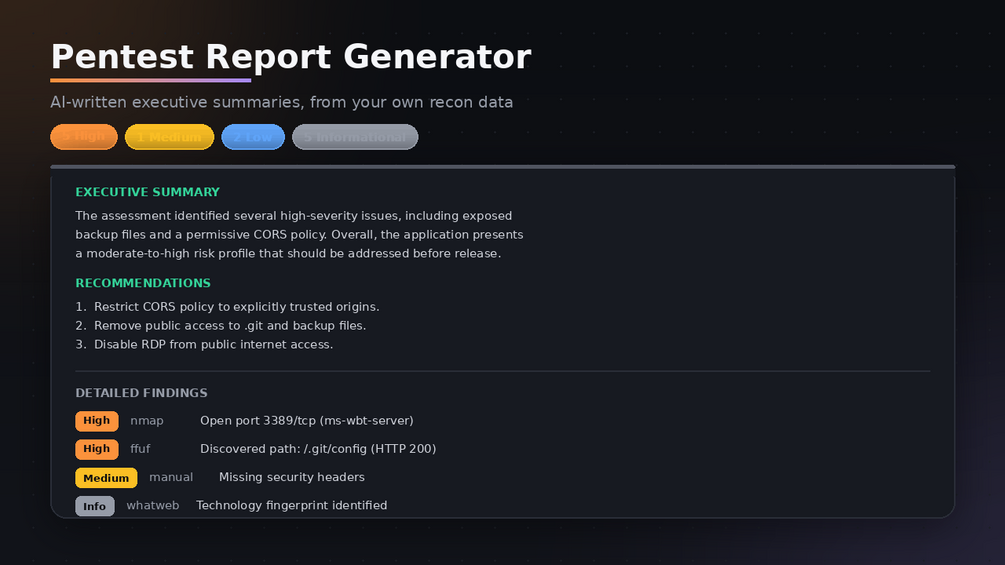Click the High badge on nmap finding
Image resolution: width=1005 pixels, height=565 pixels.
point(97,421)
